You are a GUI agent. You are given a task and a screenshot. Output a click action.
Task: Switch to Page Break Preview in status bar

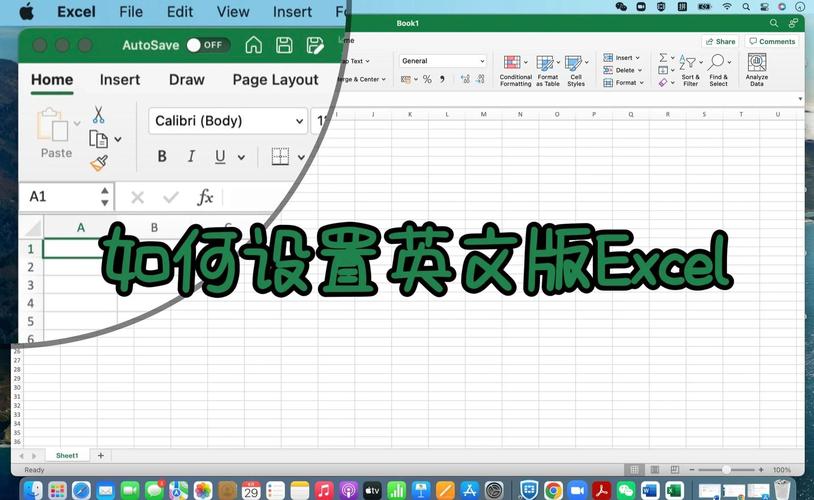(x=674, y=469)
